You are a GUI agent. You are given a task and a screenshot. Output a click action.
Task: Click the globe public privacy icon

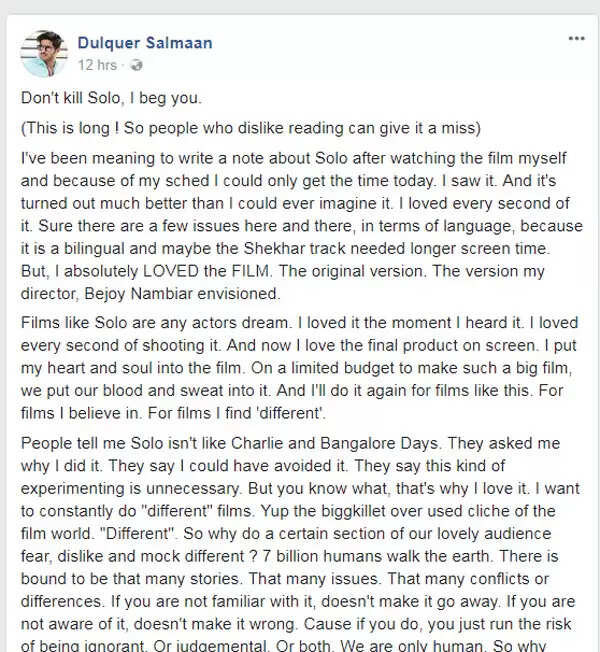(136, 65)
